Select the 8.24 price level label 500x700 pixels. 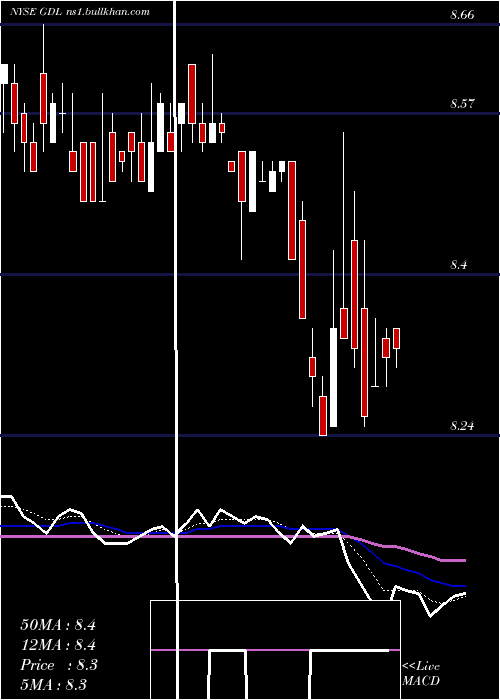click(462, 425)
